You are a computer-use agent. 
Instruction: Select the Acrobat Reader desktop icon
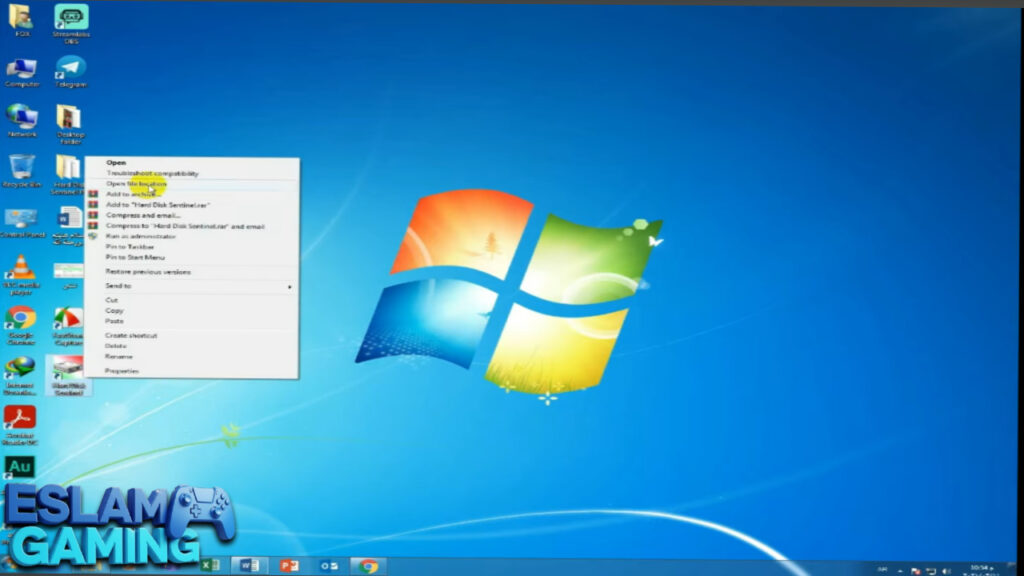(20, 418)
